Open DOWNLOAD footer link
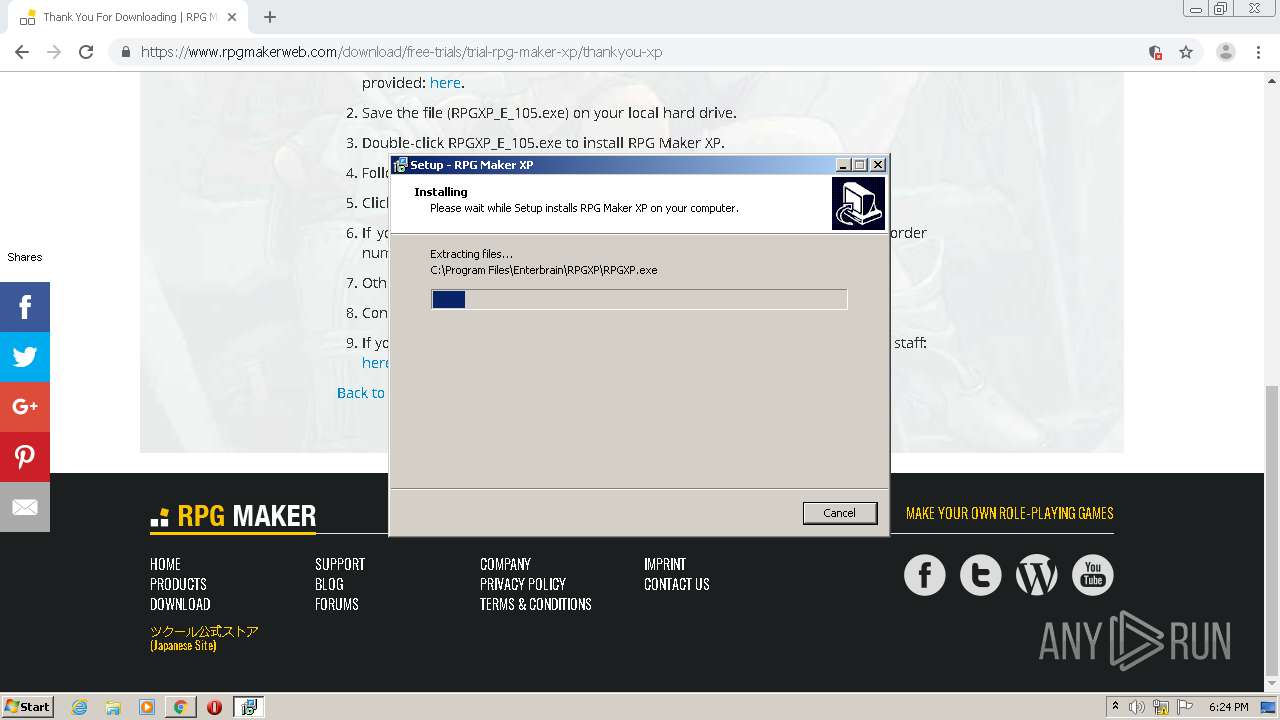This screenshot has height=720, width=1280. tap(180, 604)
